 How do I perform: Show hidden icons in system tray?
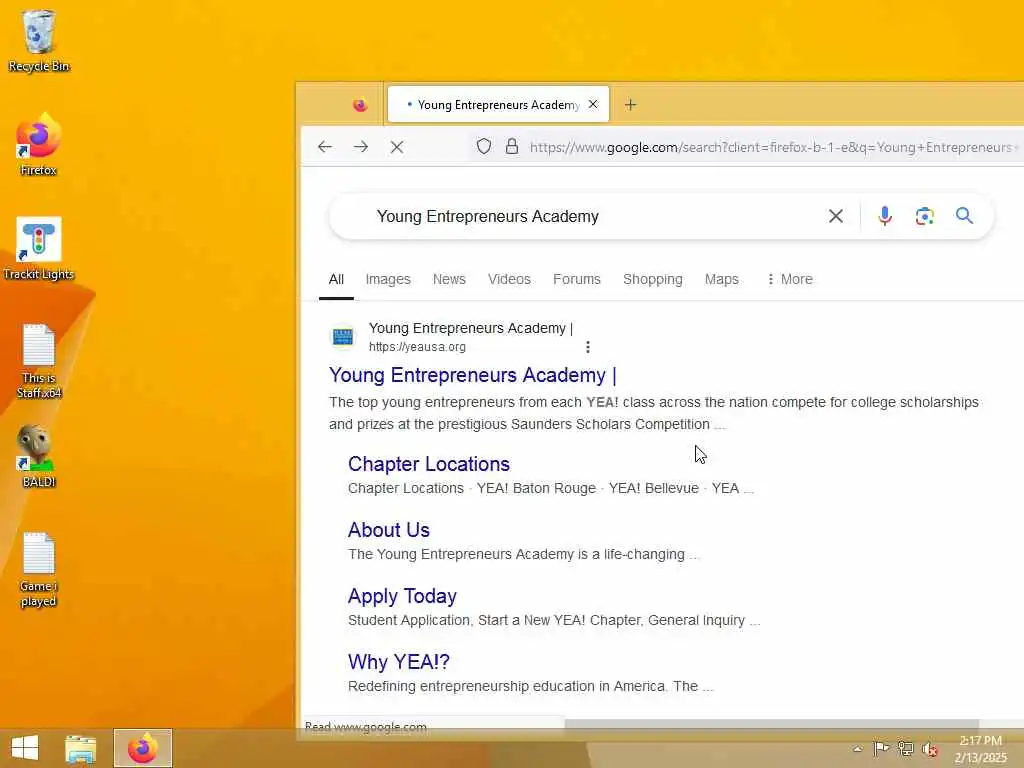pos(857,749)
